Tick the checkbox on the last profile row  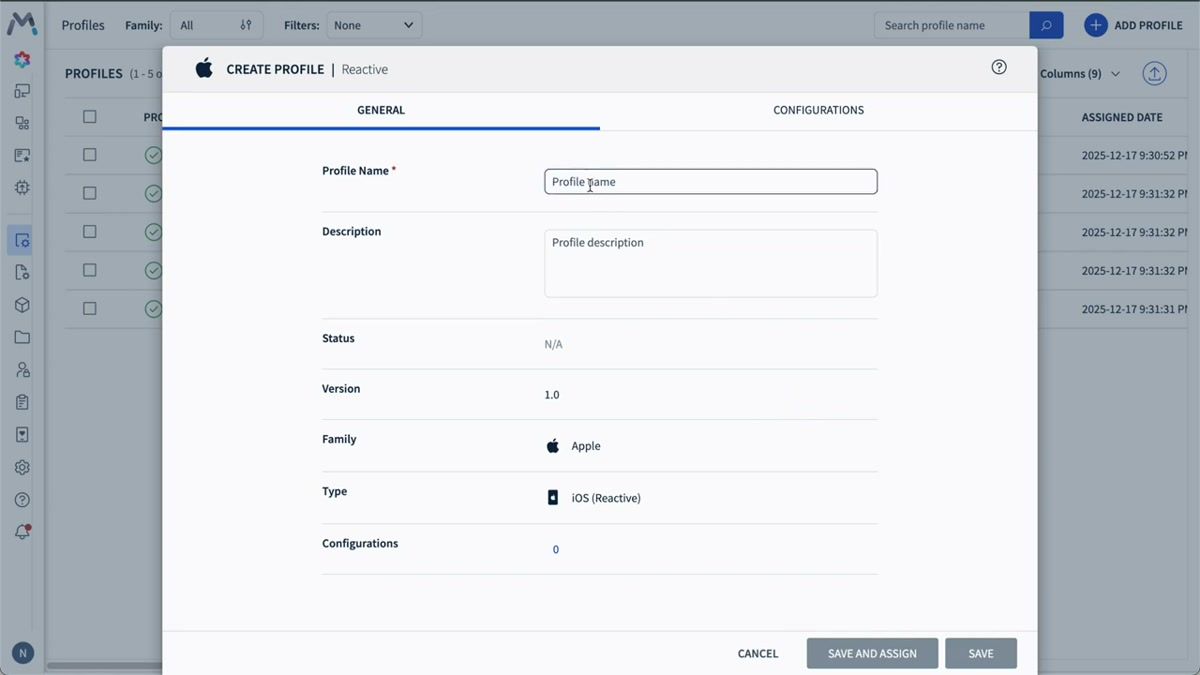point(89,308)
